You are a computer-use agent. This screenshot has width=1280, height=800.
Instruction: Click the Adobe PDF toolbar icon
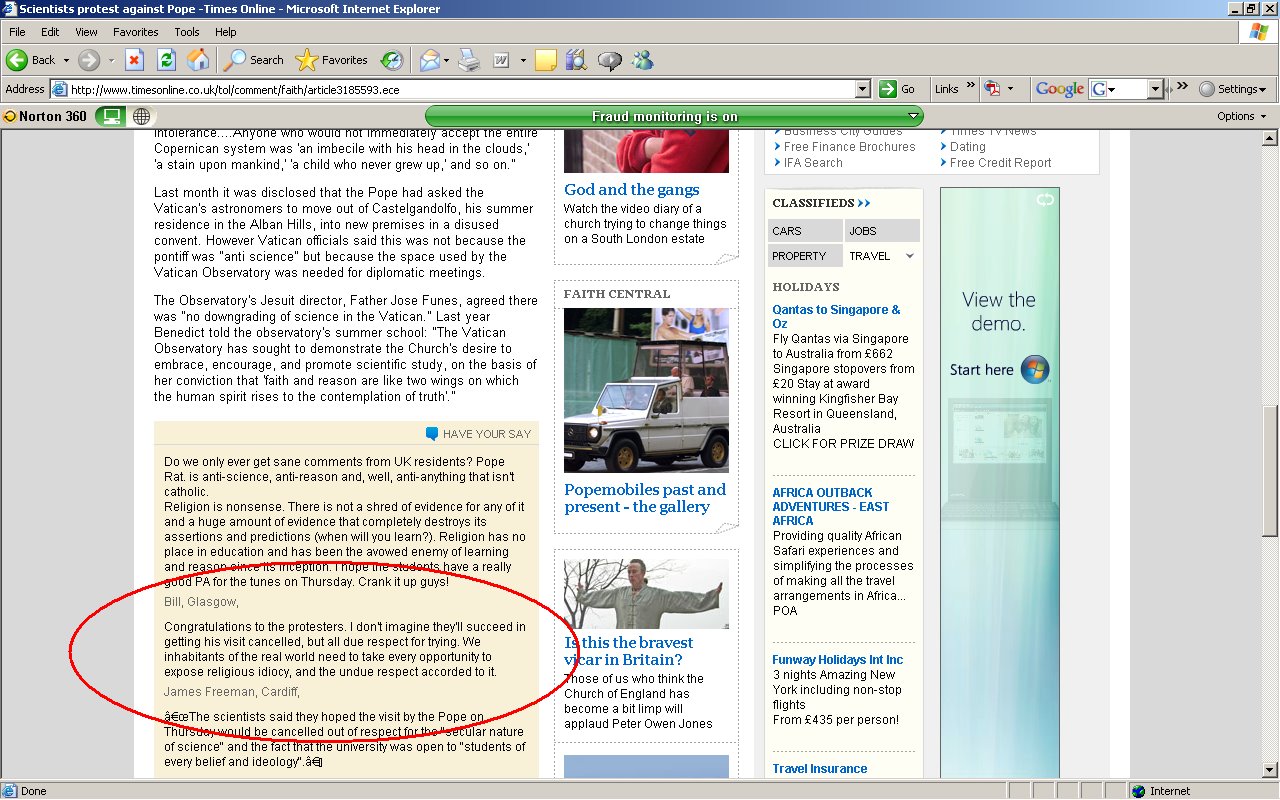coord(992,89)
